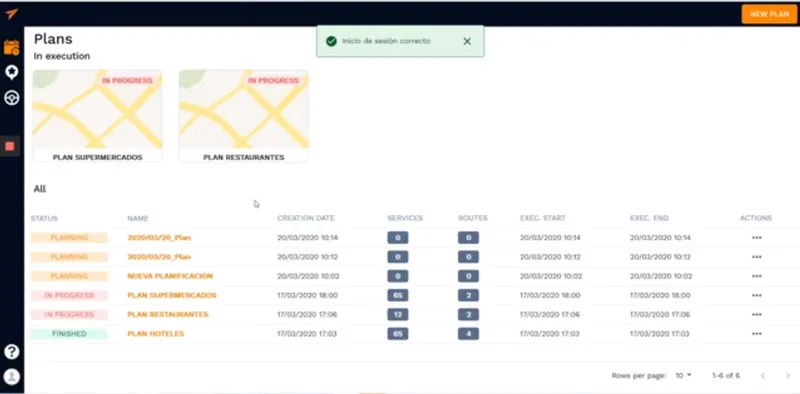This screenshot has height=394, width=800.
Task: Sort by the EXEC. END column header
Action: pos(649,218)
